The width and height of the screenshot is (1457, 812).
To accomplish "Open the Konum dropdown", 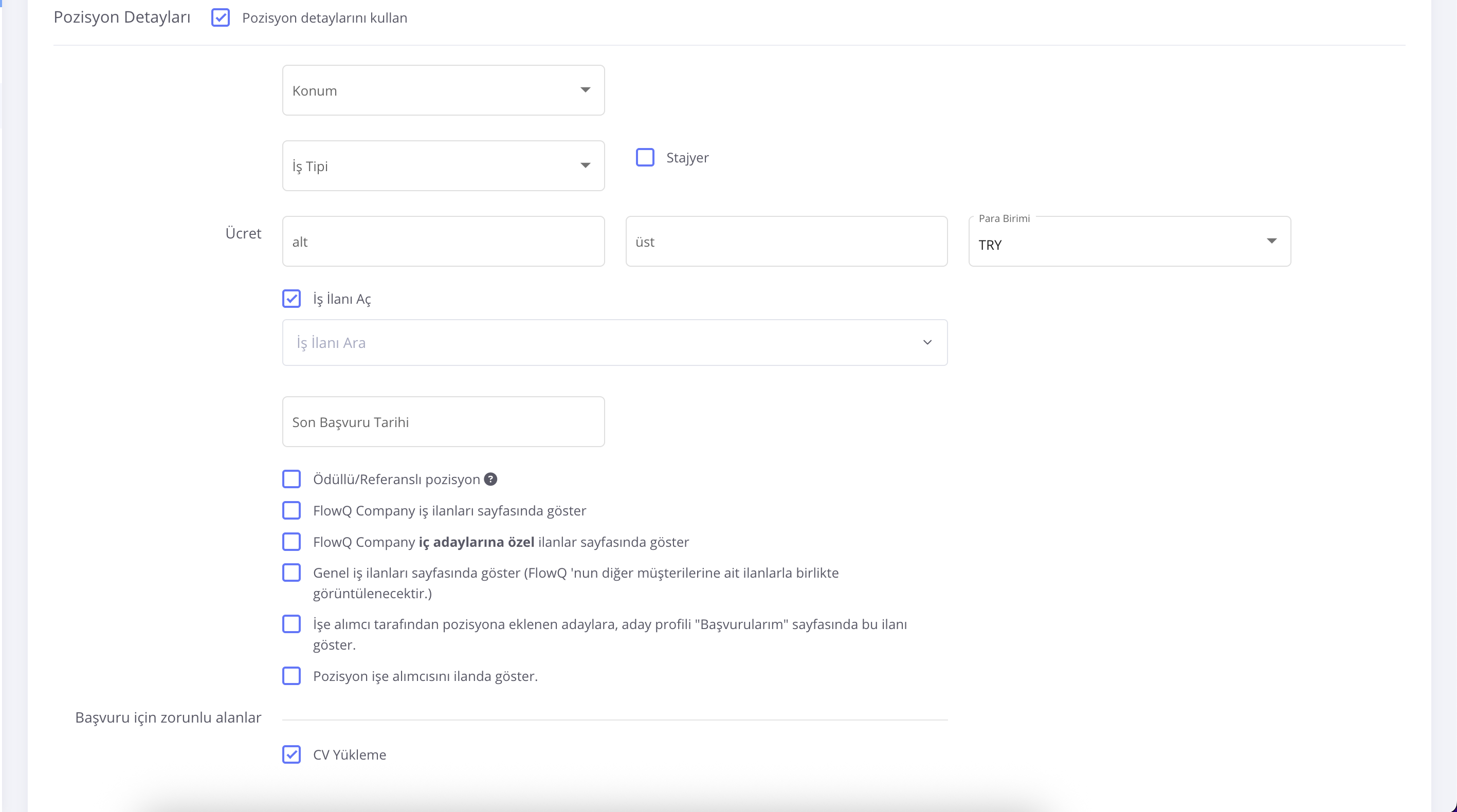I will coord(443,90).
